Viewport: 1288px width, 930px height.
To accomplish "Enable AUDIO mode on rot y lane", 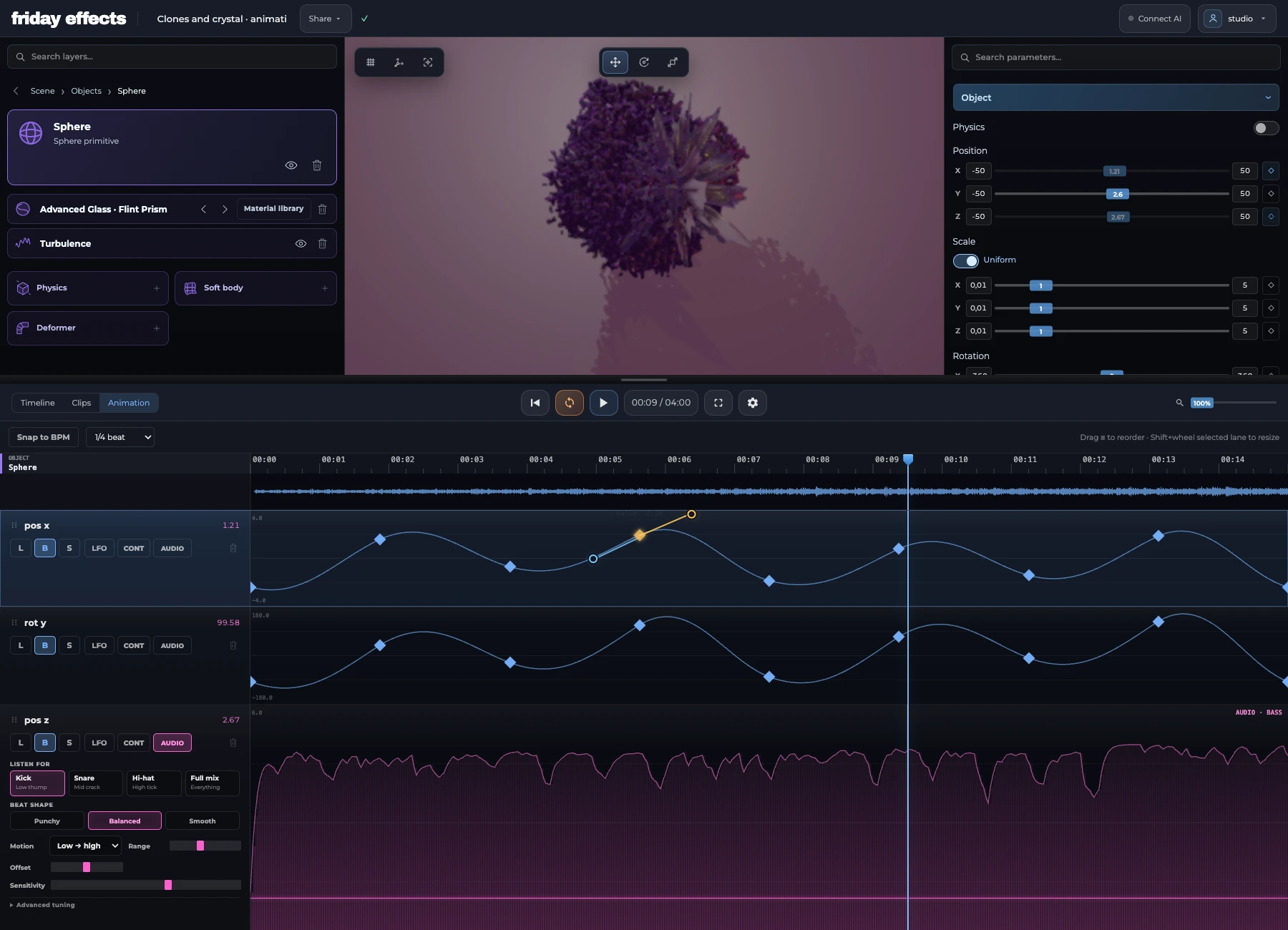I will pyautogui.click(x=172, y=646).
